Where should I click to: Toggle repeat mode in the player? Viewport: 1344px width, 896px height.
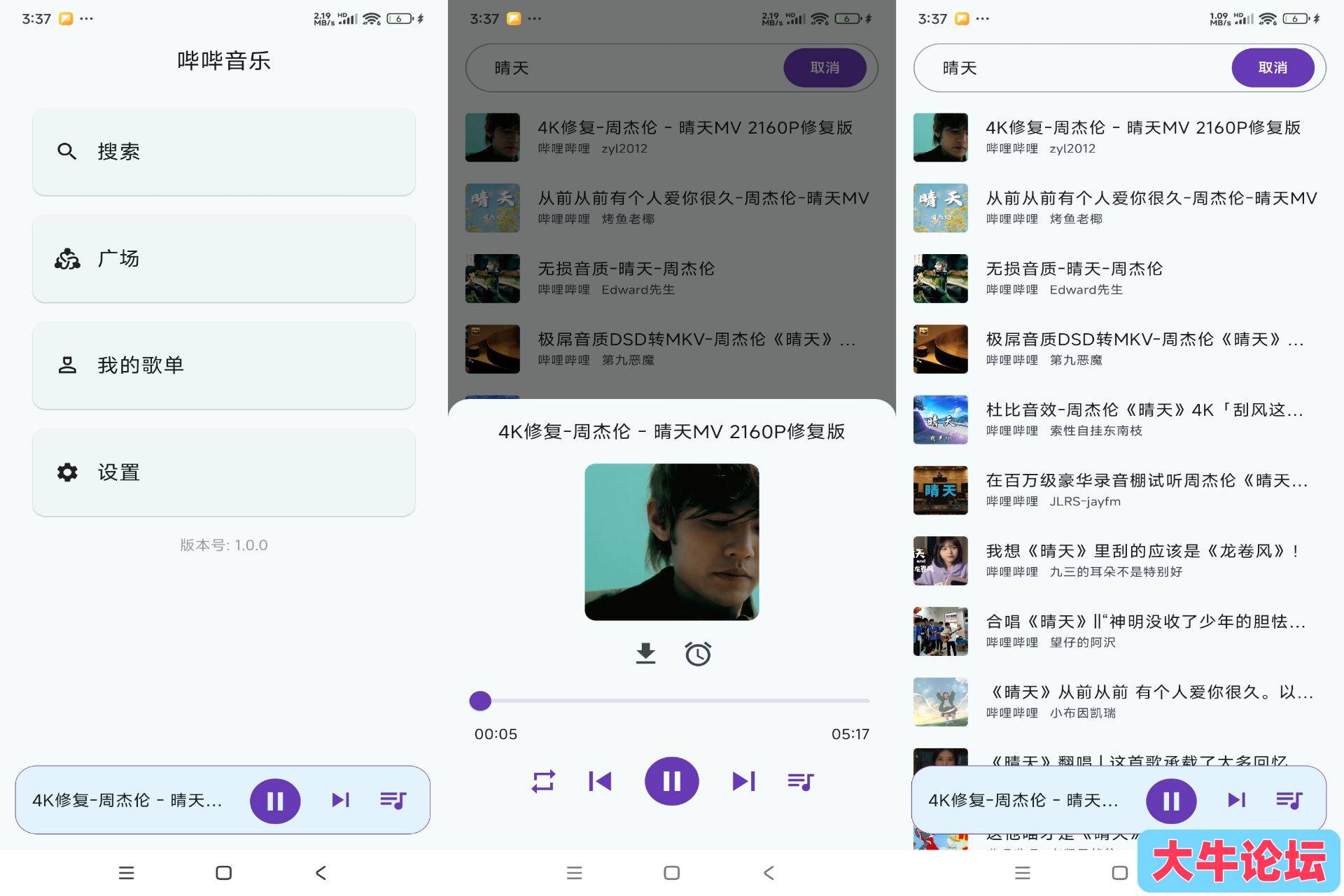pyautogui.click(x=543, y=781)
